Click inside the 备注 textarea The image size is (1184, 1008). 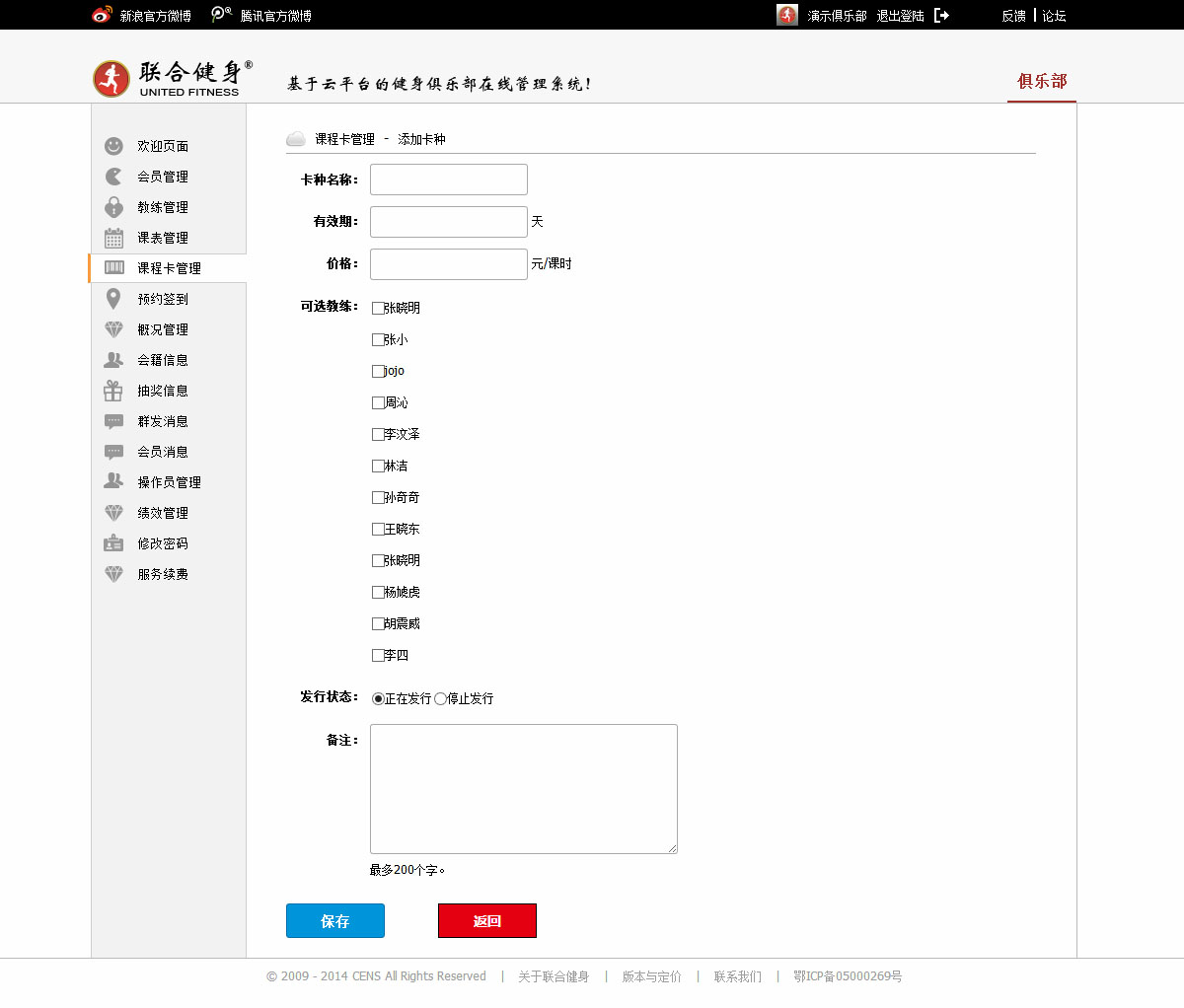tap(523, 788)
